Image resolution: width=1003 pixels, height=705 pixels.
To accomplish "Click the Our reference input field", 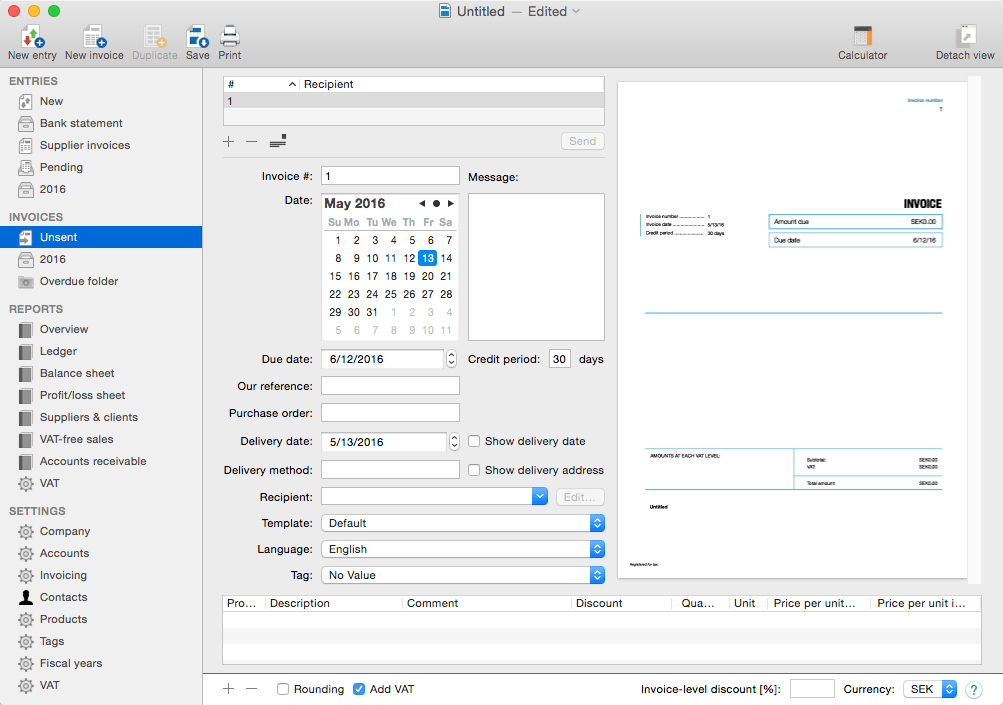I will tap(390, 386).
